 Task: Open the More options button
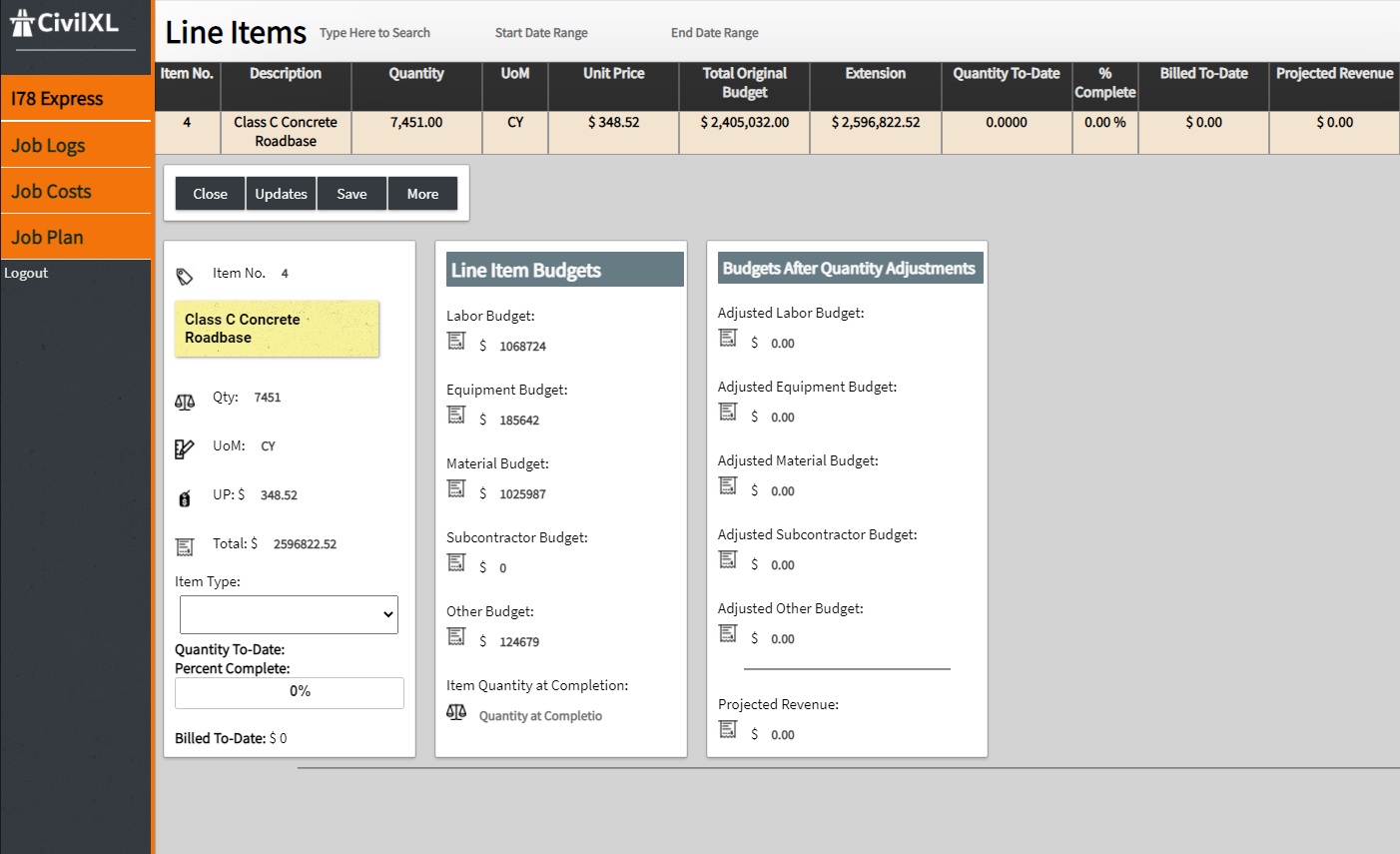click(x=422, y=194)
